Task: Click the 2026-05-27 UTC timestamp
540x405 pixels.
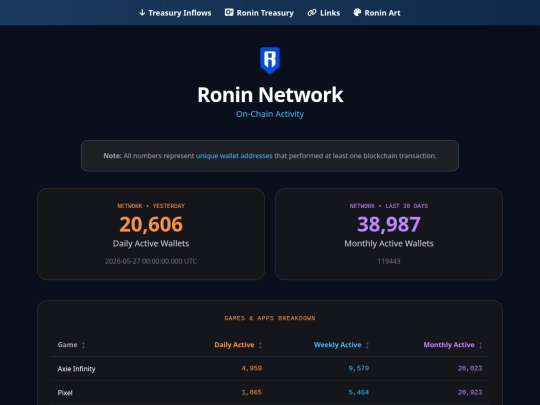Action: click(x=151, y=261)
